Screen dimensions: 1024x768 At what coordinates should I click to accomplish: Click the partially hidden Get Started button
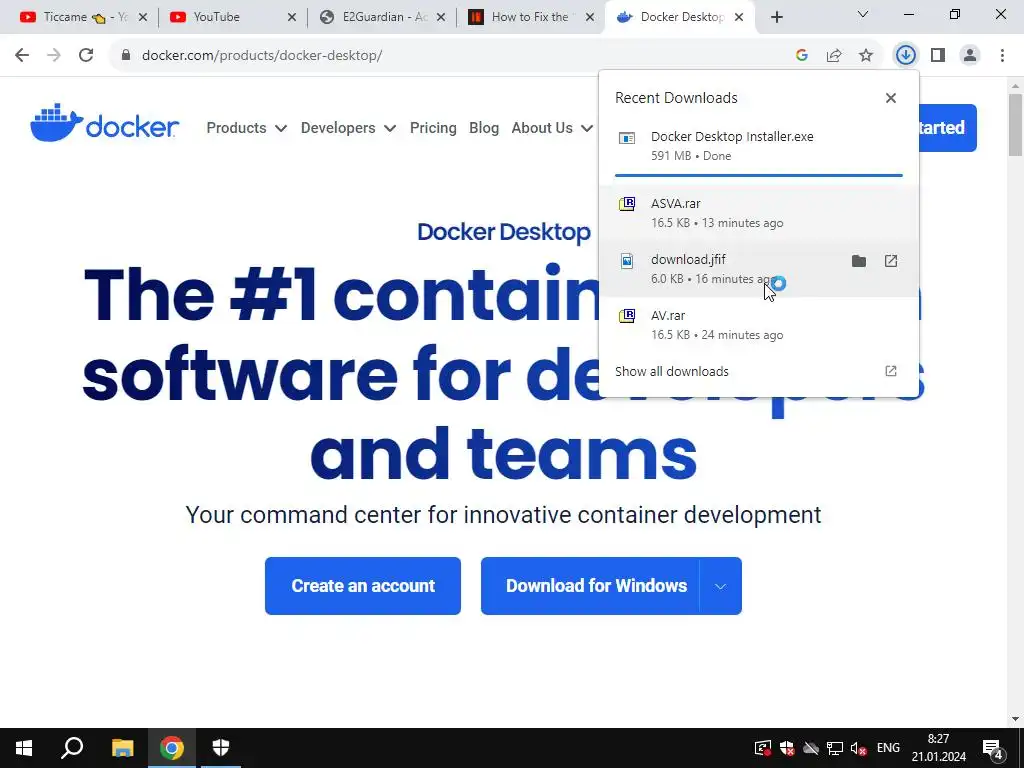[948, 128]
